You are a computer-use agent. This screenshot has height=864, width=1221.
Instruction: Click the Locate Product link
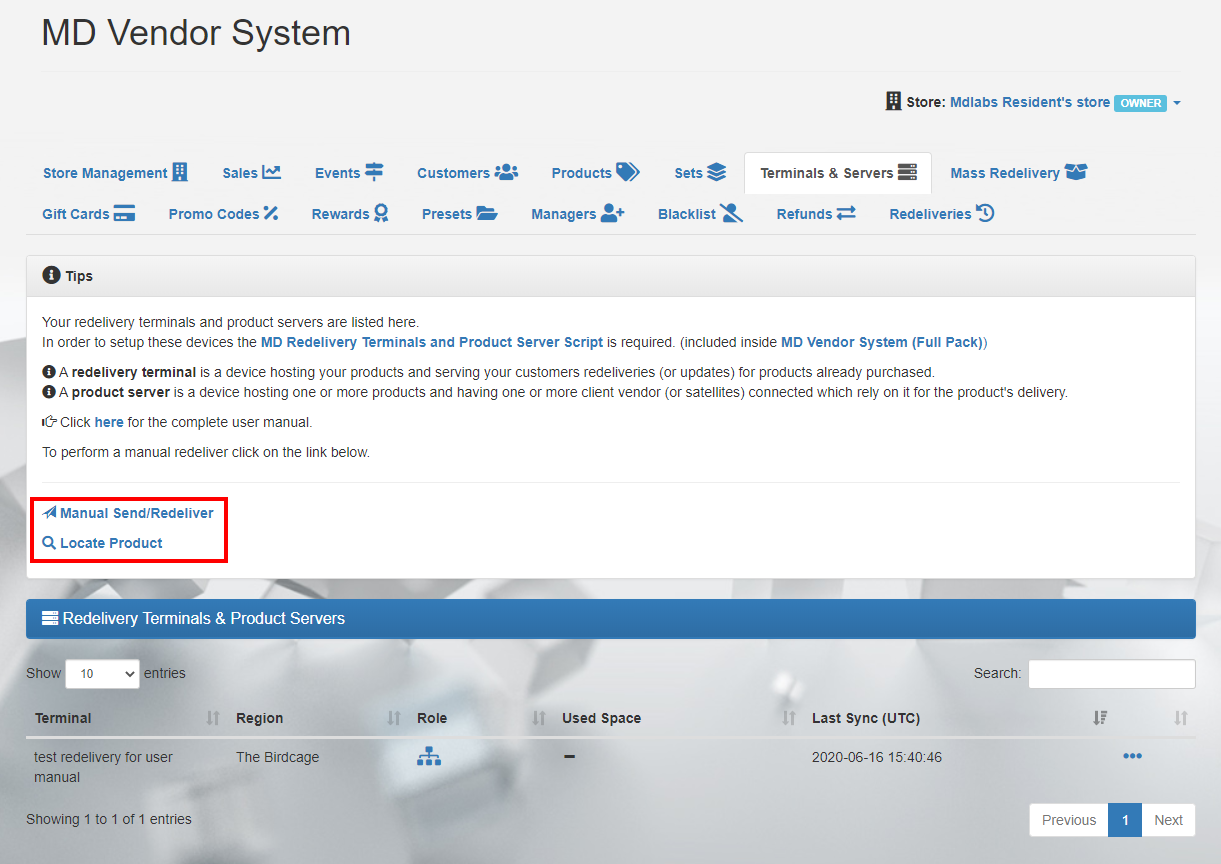coord(102,543)
